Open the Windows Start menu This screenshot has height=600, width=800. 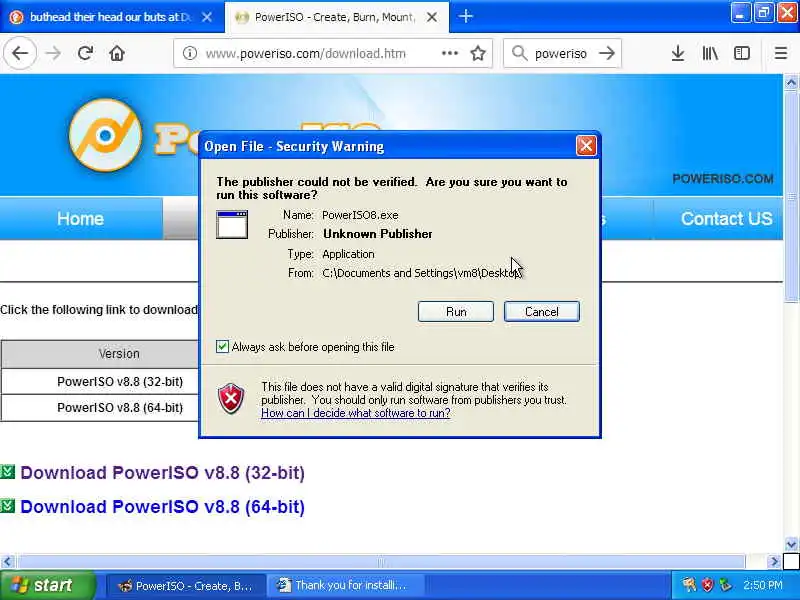pos(47,585)
